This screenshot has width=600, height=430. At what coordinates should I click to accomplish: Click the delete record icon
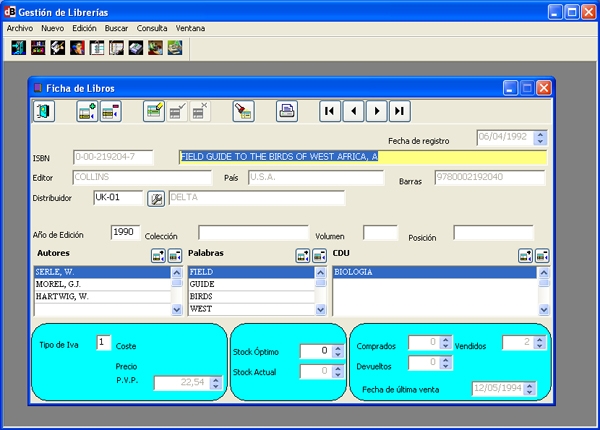click(111, 111)
